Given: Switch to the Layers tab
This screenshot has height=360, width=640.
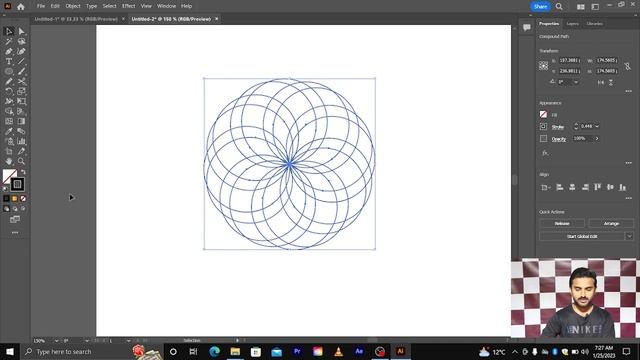Looking at the screenshot, I should [x=572, y=24].
